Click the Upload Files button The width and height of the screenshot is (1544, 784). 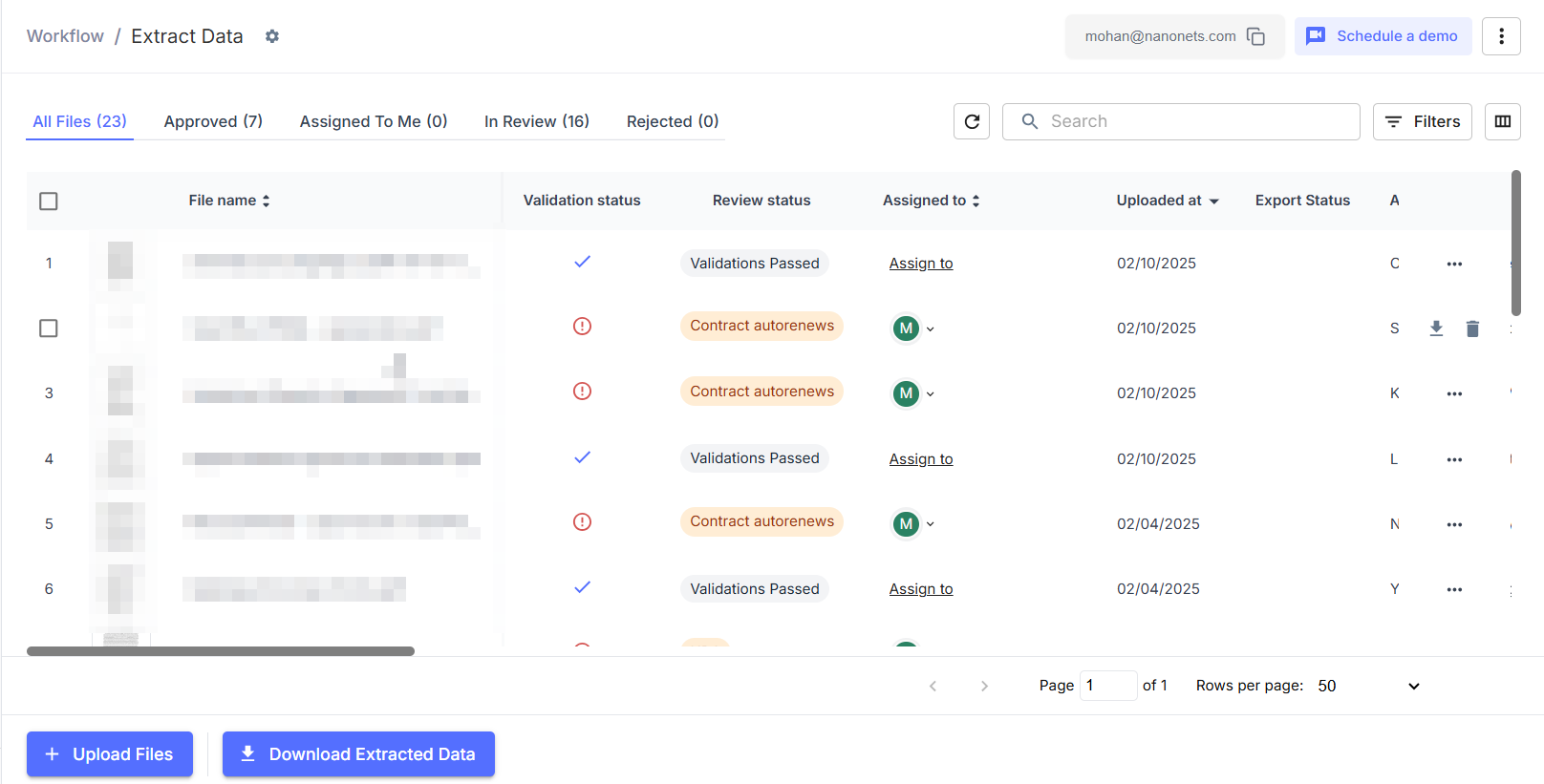110,754
